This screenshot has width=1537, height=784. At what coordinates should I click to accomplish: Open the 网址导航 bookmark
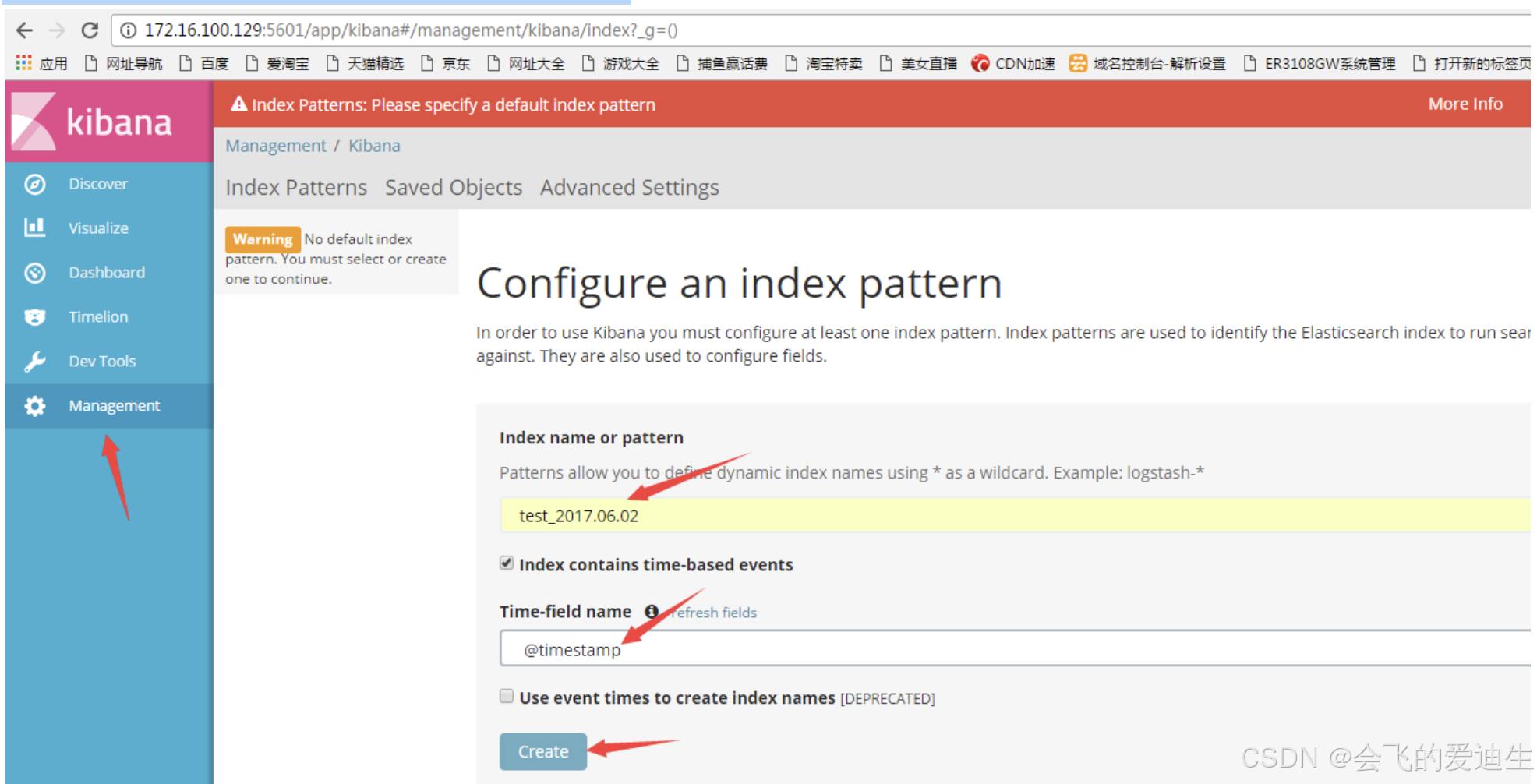coord(124,63)
